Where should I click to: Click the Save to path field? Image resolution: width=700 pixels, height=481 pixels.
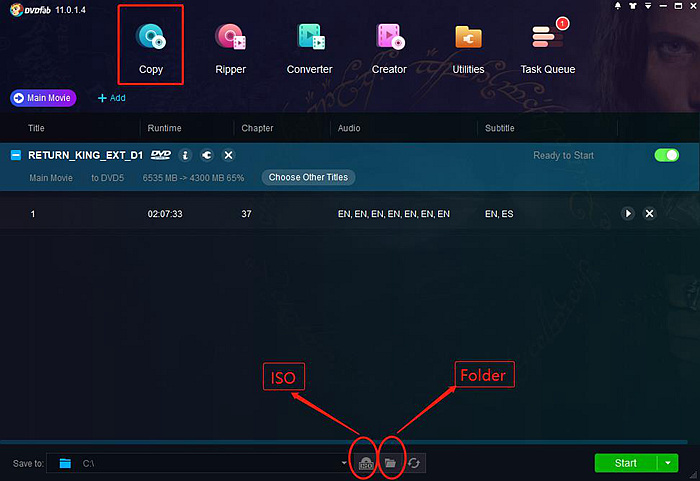tap(198, 463)
